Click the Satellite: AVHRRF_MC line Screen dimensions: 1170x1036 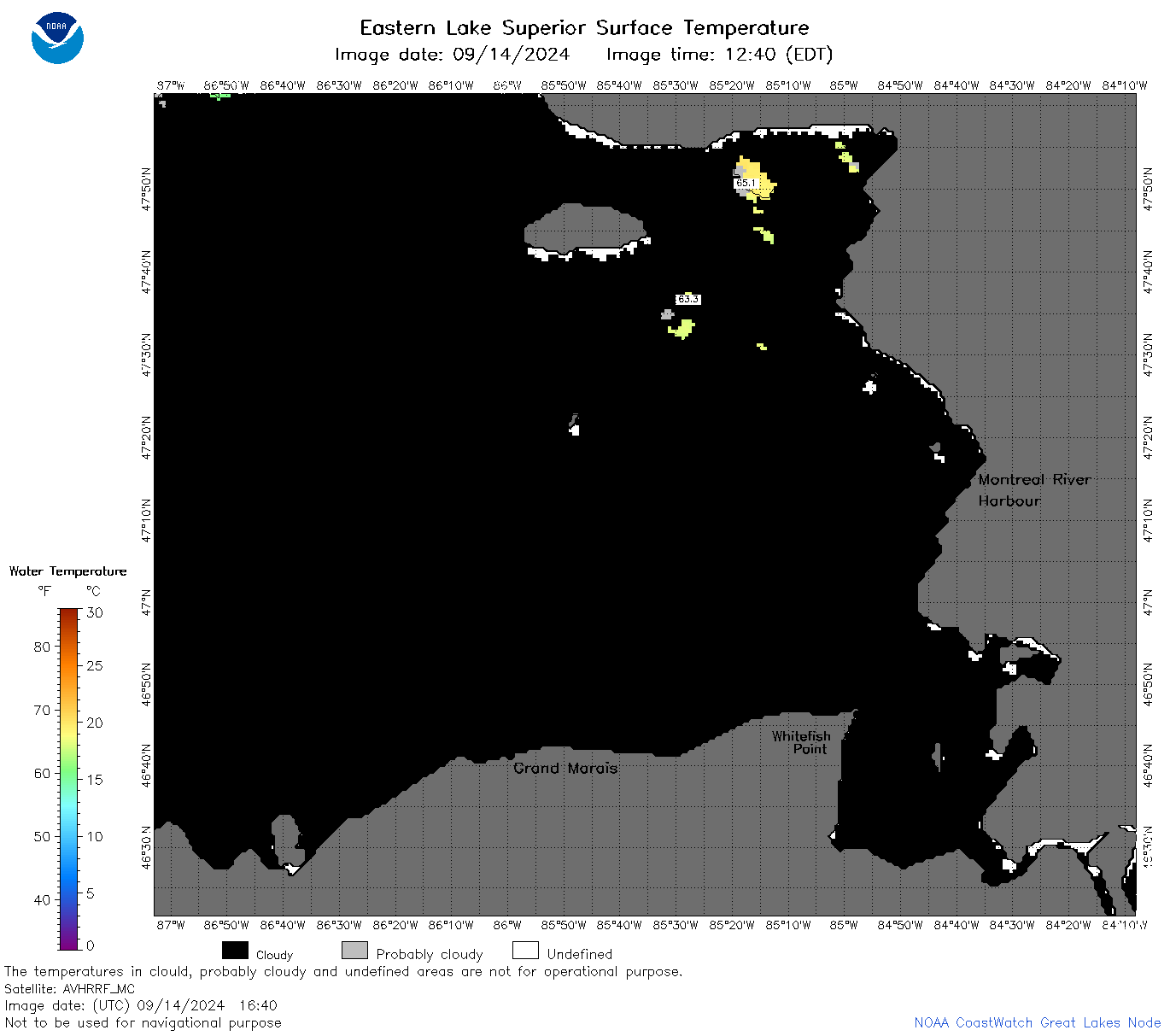pyautogui.click(x=69, y=988)
